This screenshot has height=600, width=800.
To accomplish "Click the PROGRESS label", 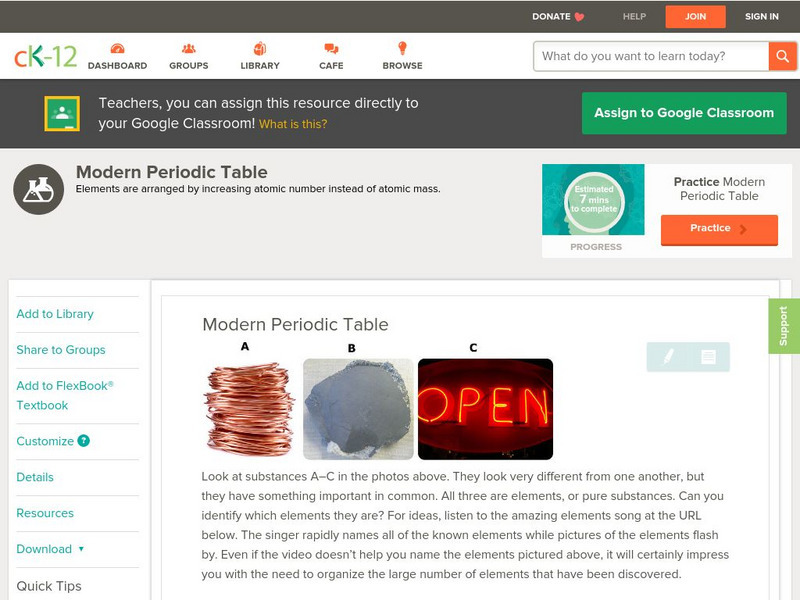I will point(596,247).
